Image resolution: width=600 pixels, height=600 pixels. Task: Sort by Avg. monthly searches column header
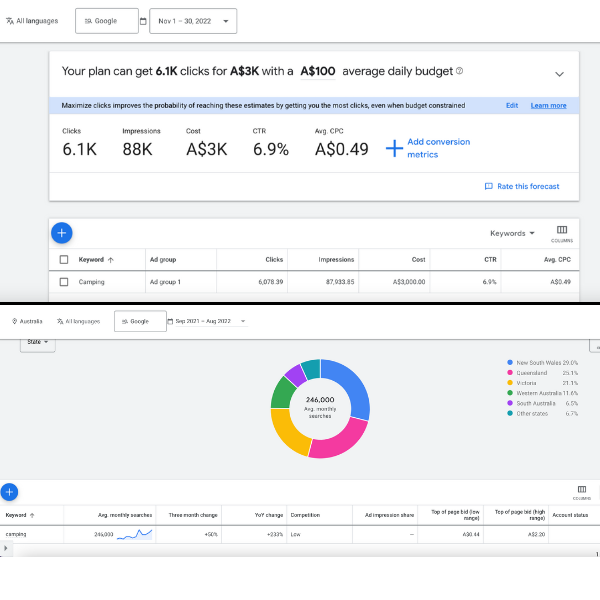tap(123, 515)
